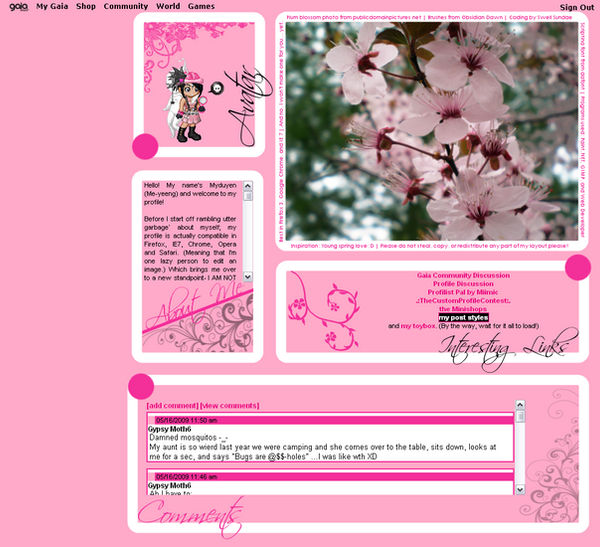Click comment date 05/16/2009 11:46 am

(186, 477)
